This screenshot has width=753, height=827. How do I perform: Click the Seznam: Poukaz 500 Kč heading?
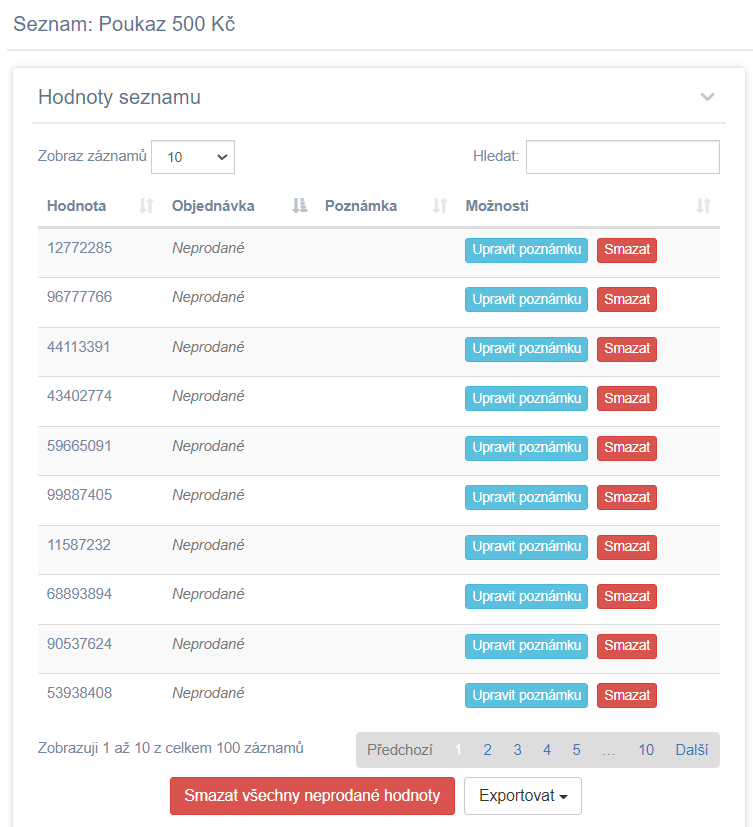click(124, 24)
